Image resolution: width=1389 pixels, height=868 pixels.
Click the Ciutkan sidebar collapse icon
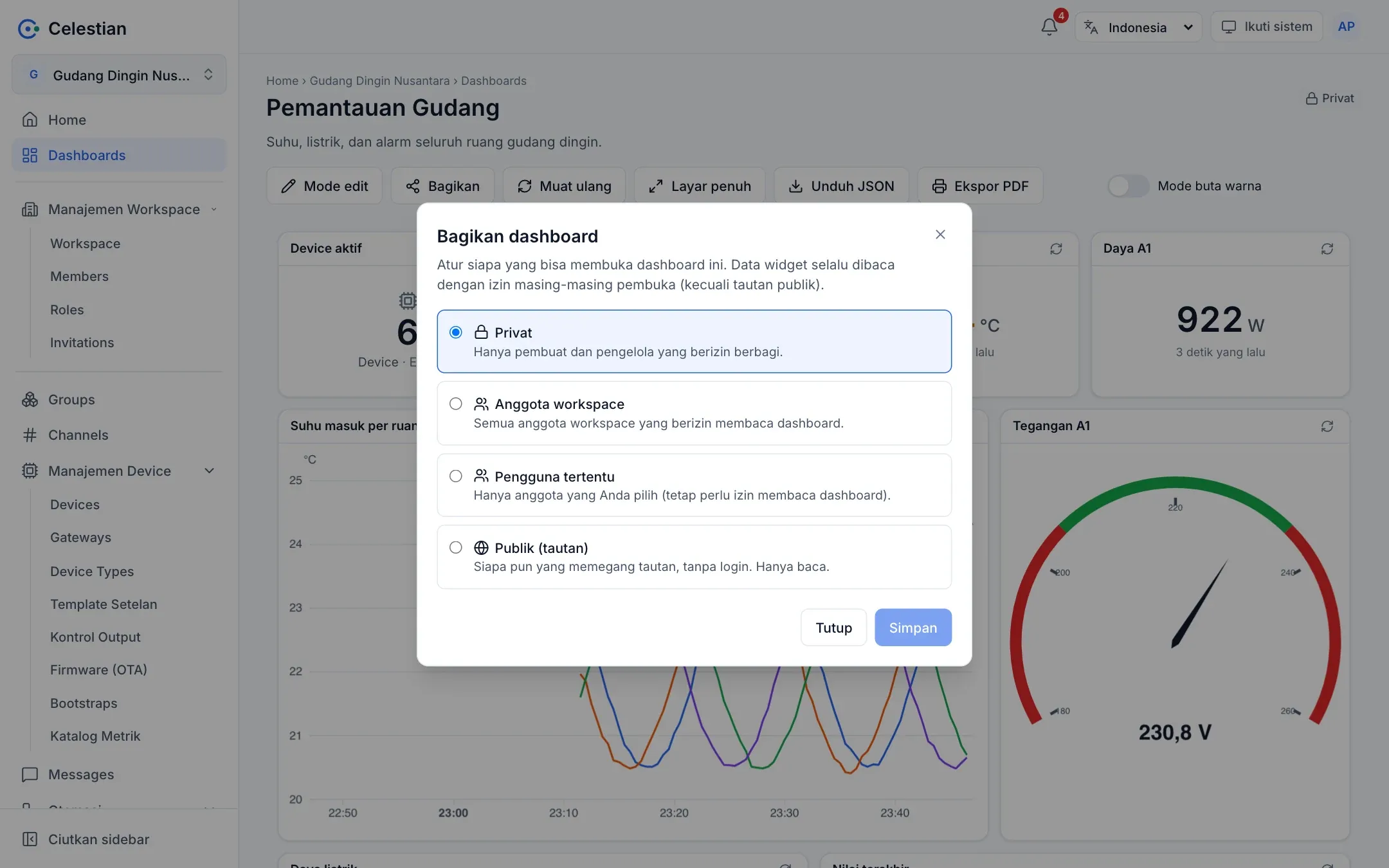[30, 839]
